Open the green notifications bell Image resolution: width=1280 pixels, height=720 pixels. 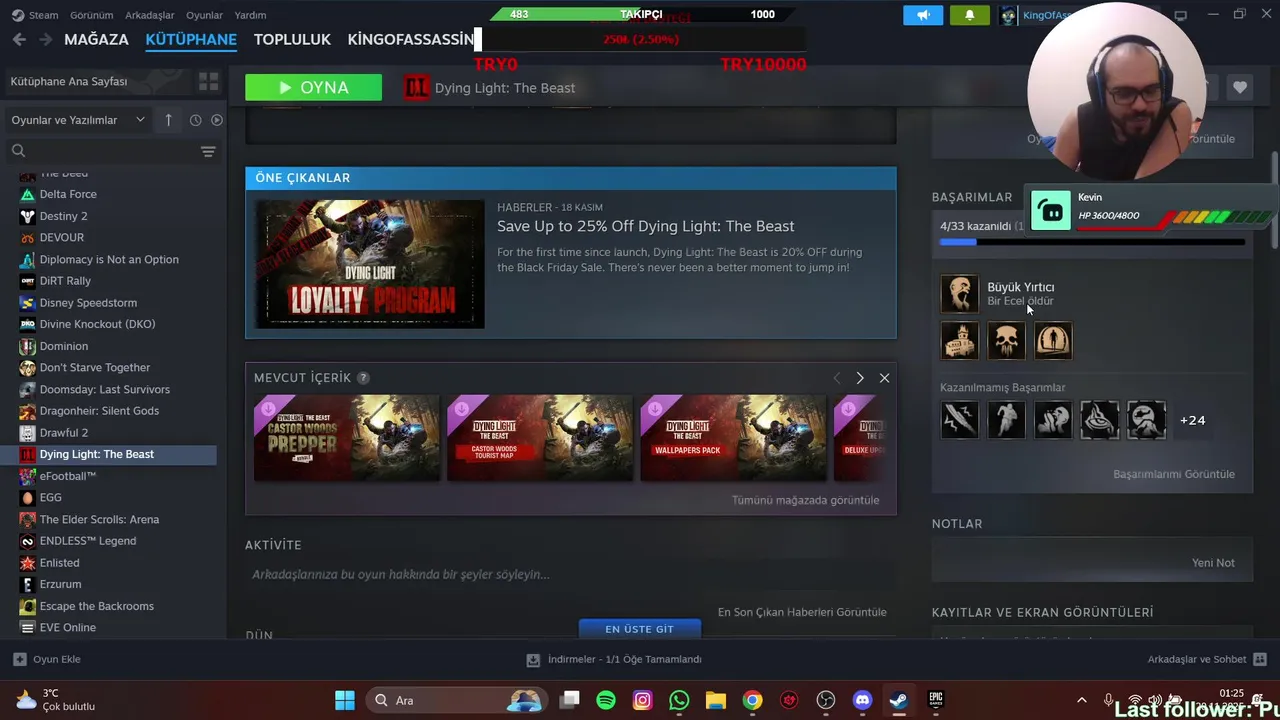[x=969, y=15]
